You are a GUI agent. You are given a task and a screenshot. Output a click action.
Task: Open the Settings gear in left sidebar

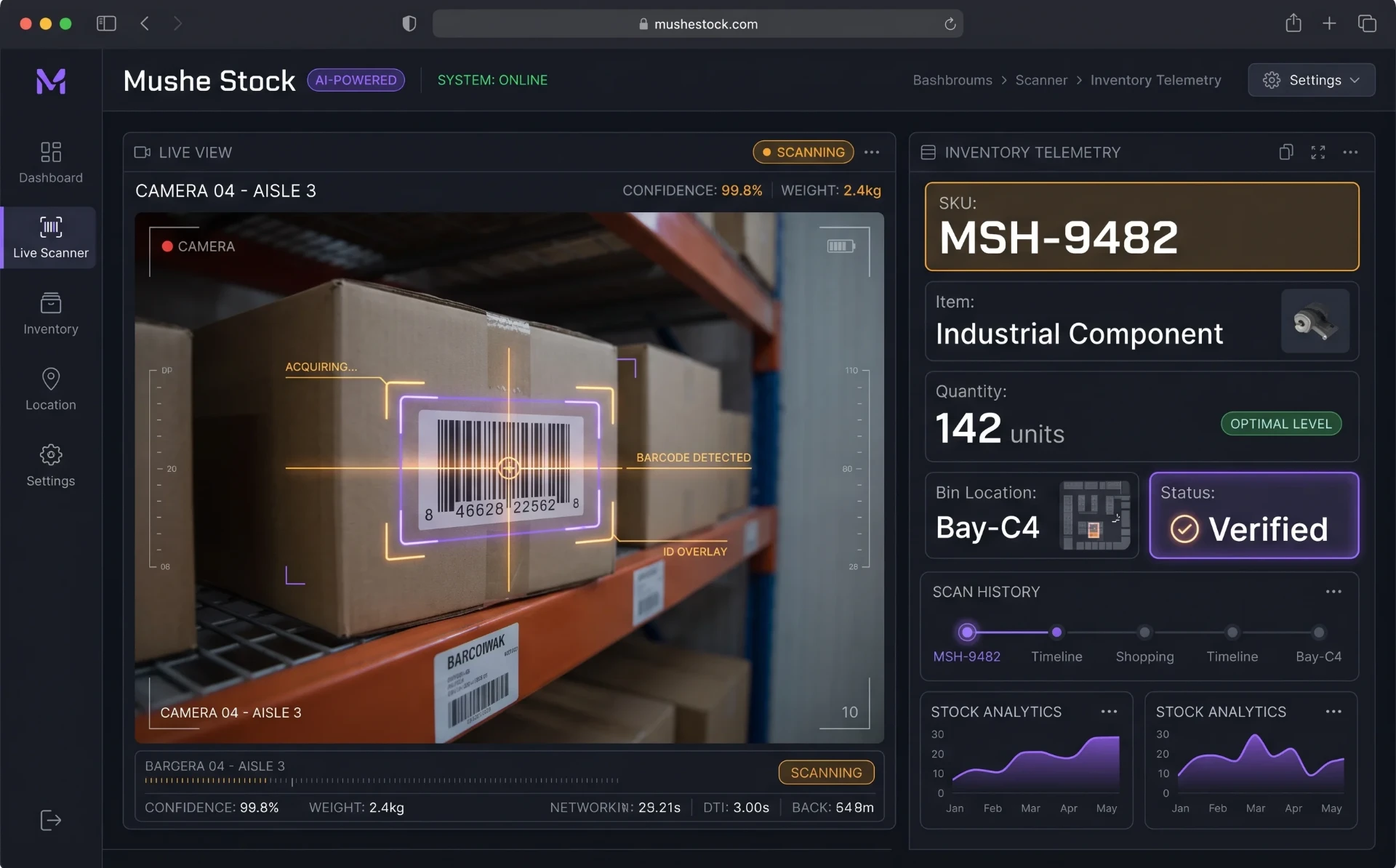(51, 455)
